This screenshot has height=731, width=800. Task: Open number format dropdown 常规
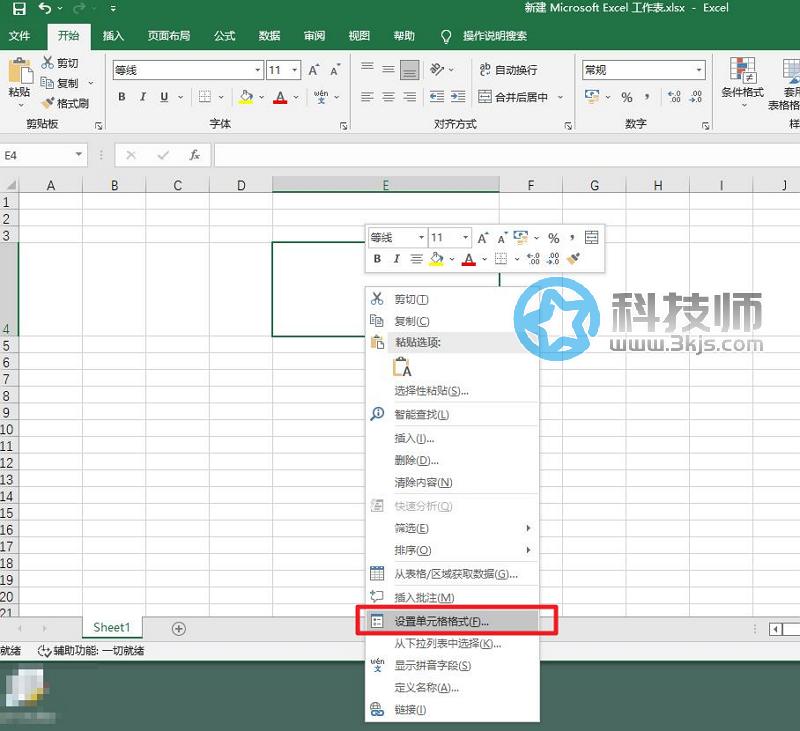699,70
